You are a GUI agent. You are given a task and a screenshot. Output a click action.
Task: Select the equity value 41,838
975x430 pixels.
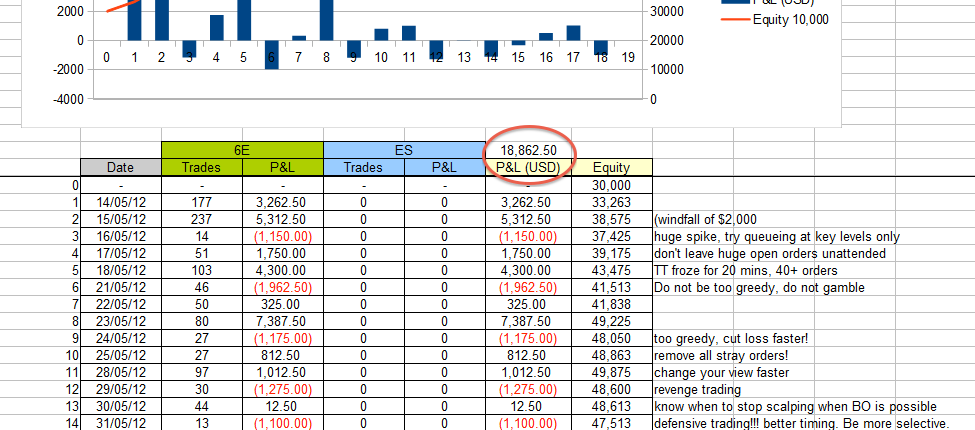(x=611, y=304)
